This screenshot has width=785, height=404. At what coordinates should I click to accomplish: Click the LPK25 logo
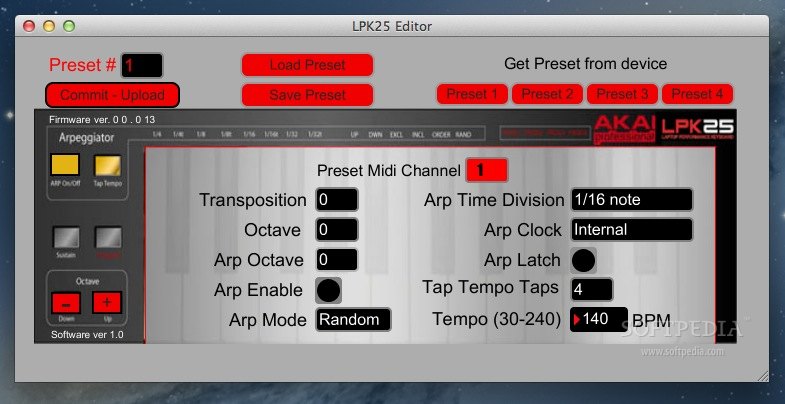(697, 129)
